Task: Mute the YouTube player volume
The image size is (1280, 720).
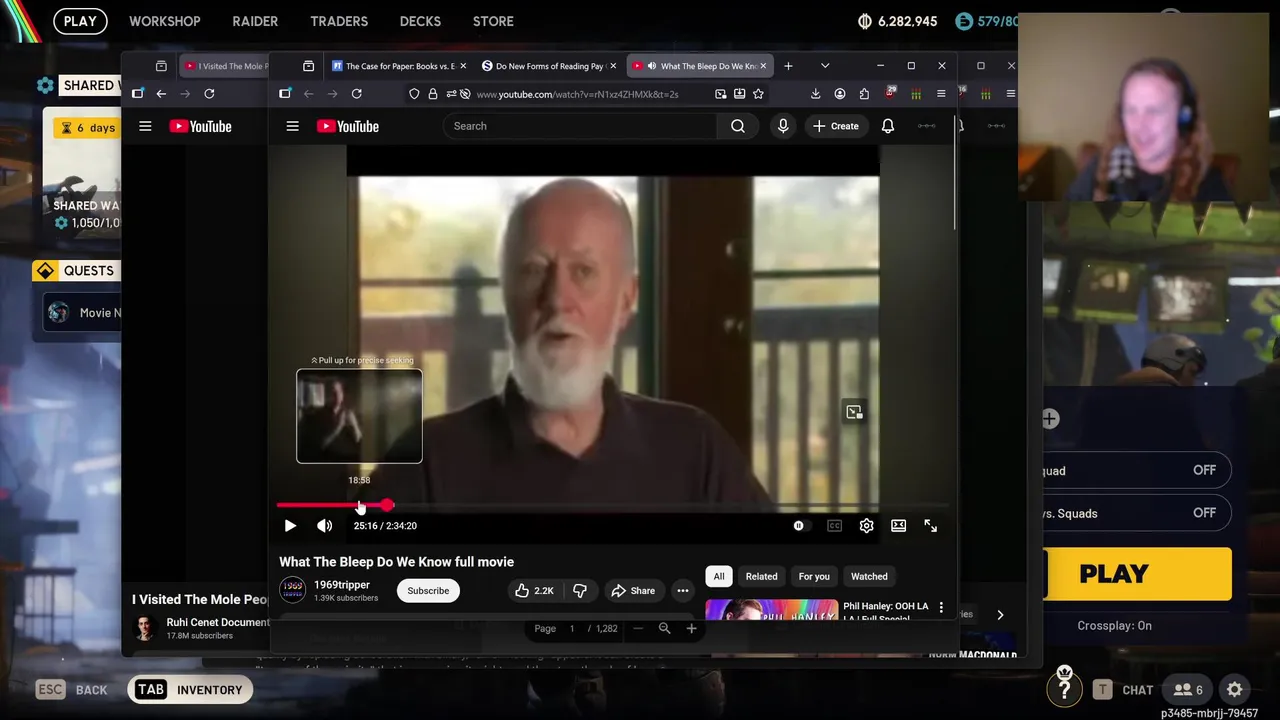Action: tap(325, 526)
